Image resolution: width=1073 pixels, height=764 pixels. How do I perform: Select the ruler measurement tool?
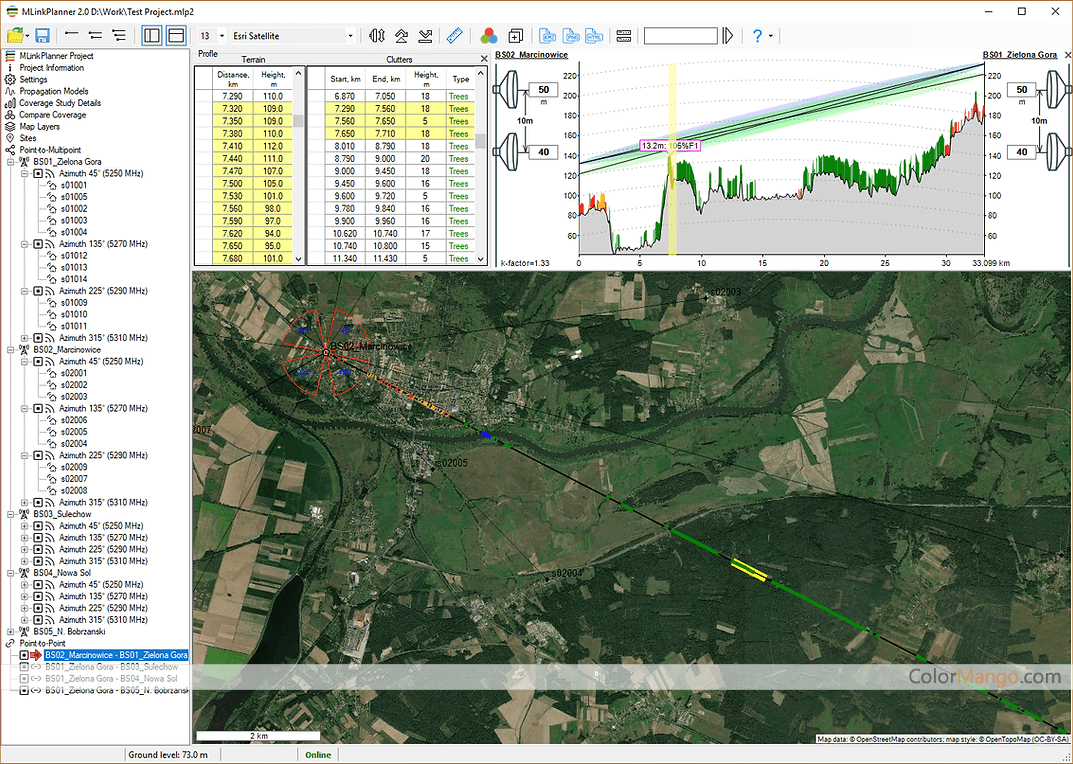[454, 35]
